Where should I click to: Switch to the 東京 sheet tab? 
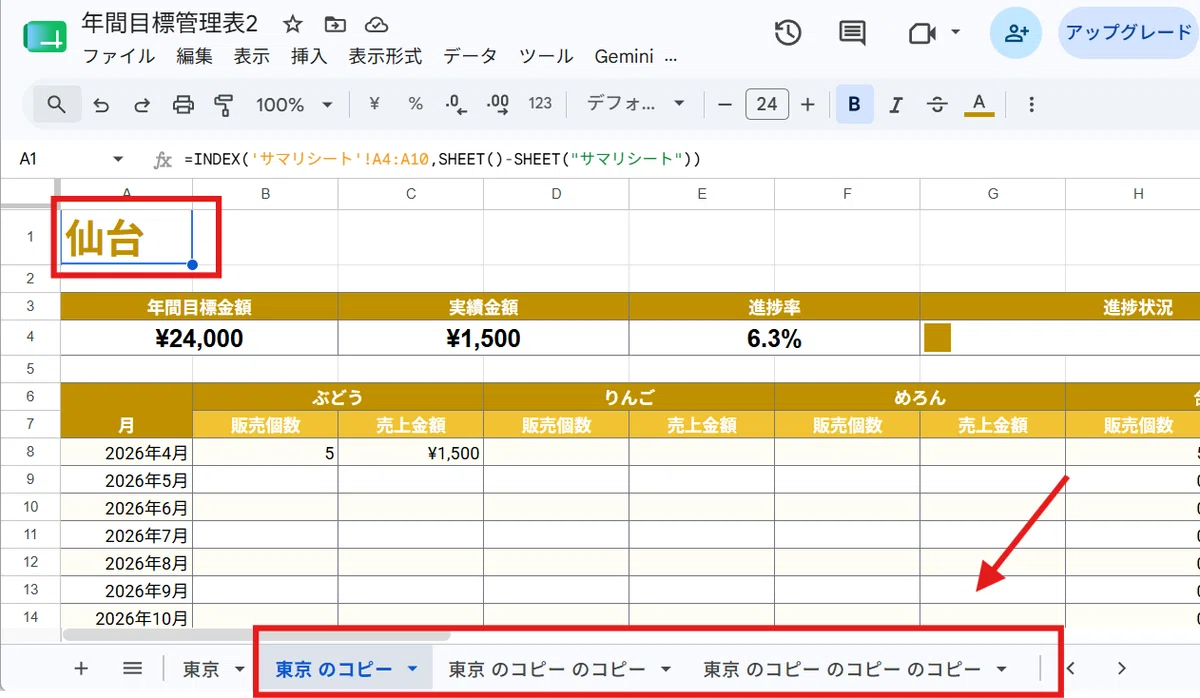click(x=202, y=669)
